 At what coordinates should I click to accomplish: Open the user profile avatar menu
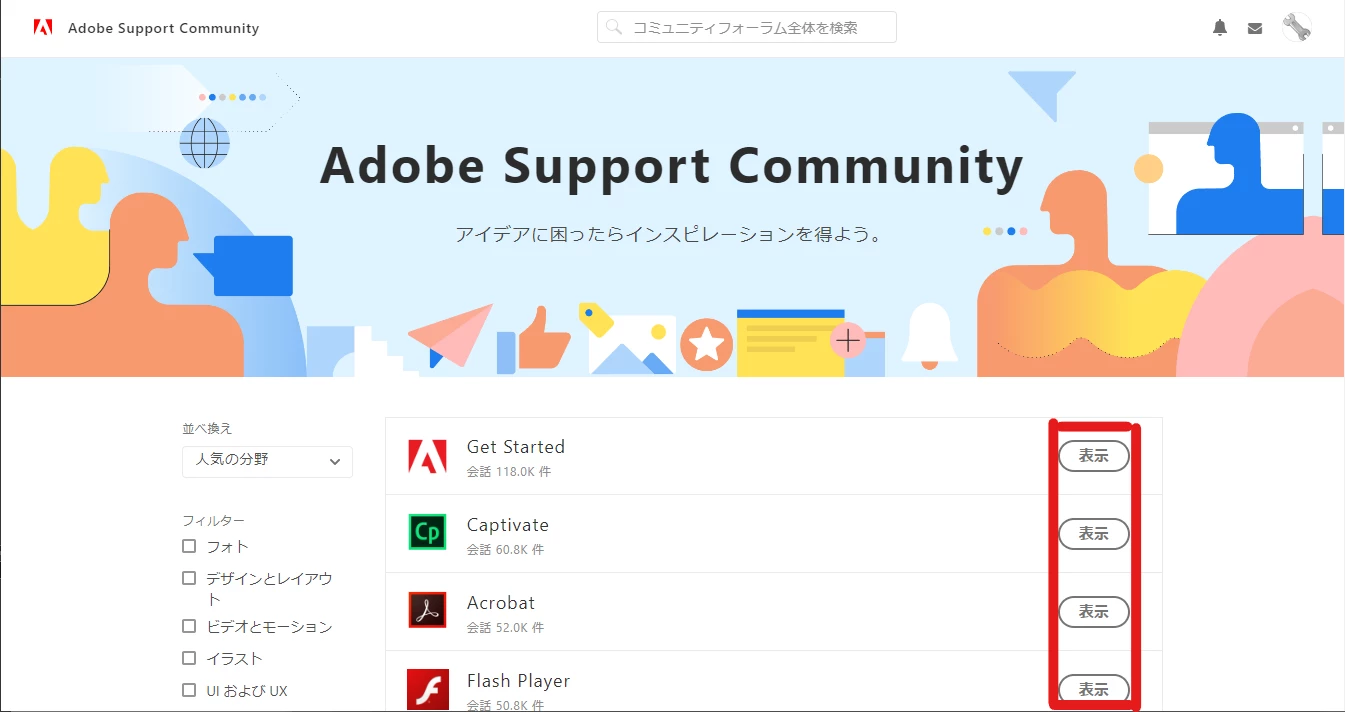pos(1296,27)
